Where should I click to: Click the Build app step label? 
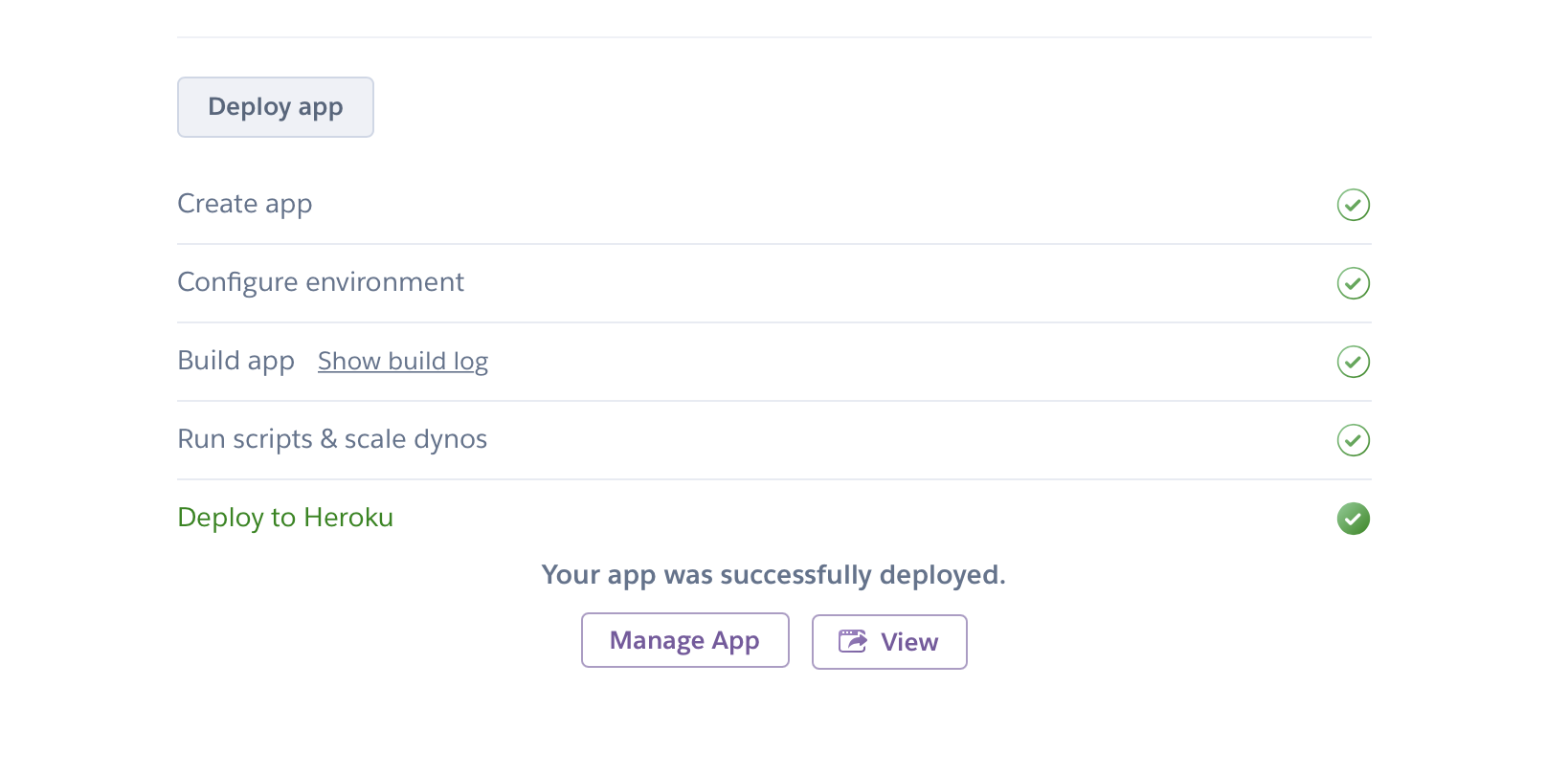pos(236,361)
